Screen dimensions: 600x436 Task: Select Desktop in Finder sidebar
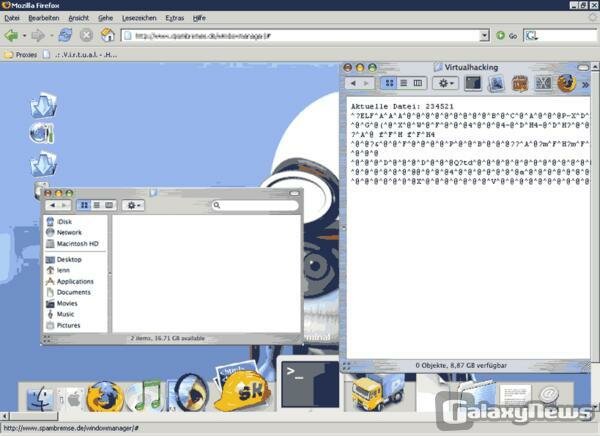[64, 259]
